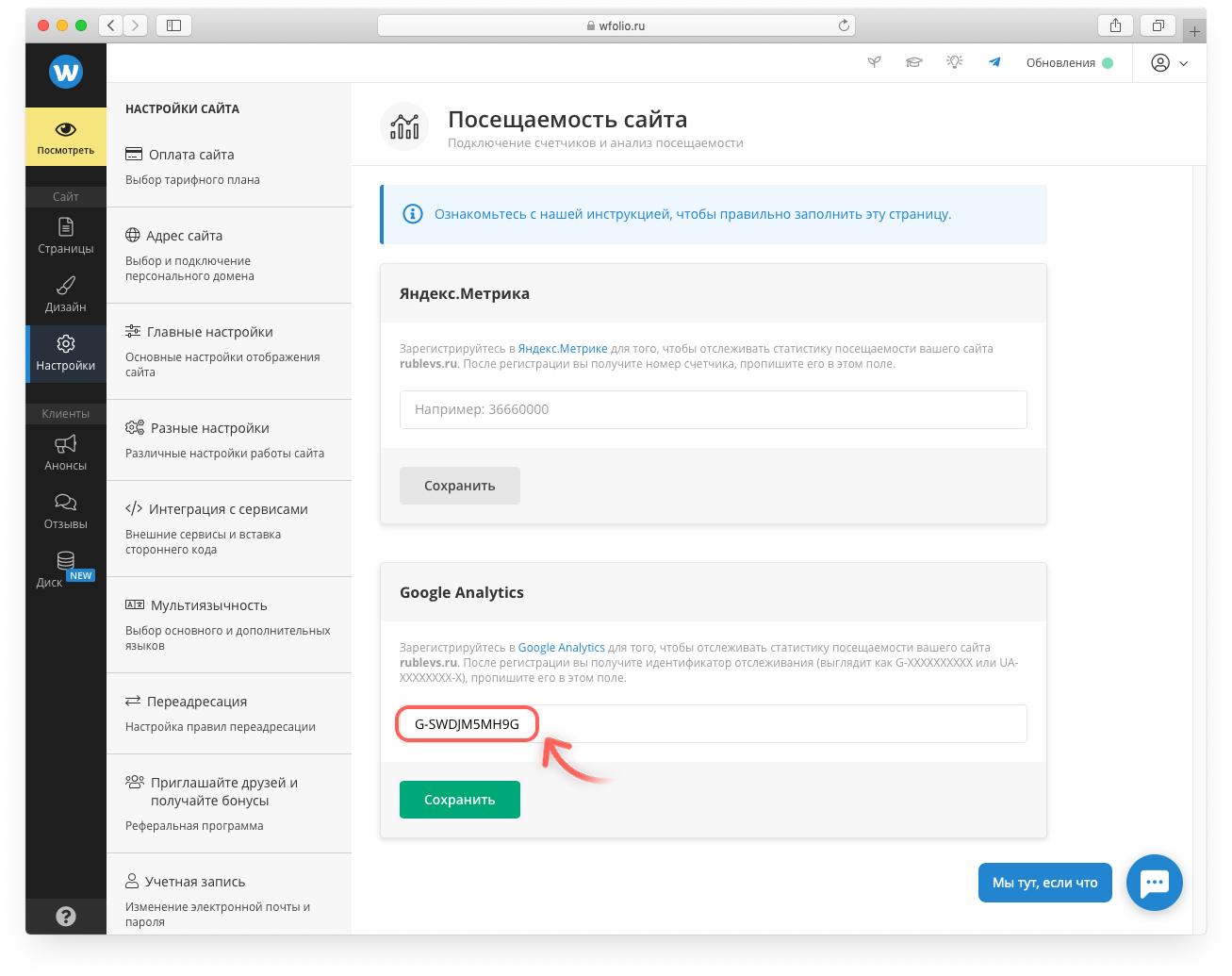Reload the page in address bar
1232x976 pixels.
[844, 25]
